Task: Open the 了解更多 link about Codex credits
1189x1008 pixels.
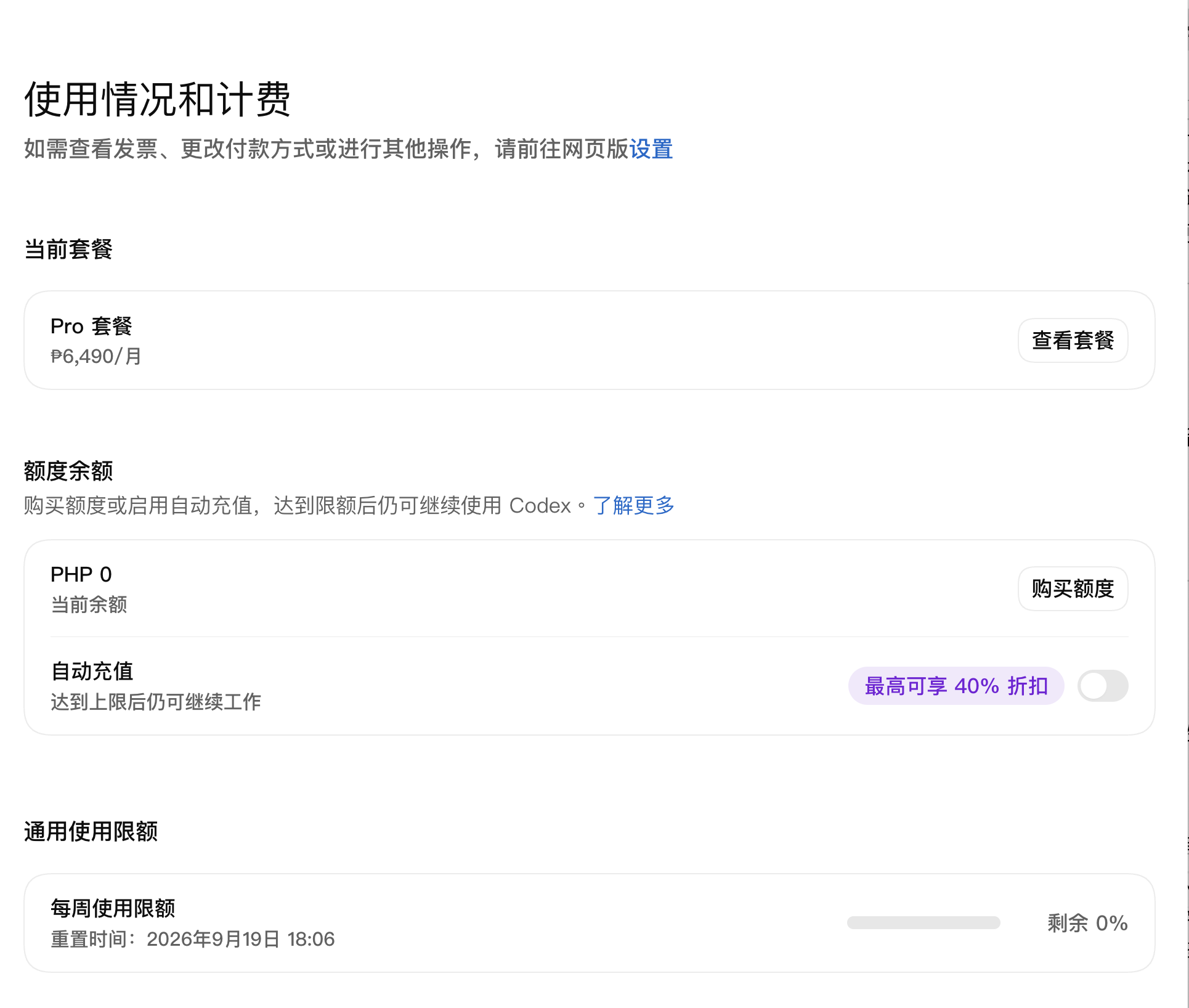Action: [x=633, y=506]
